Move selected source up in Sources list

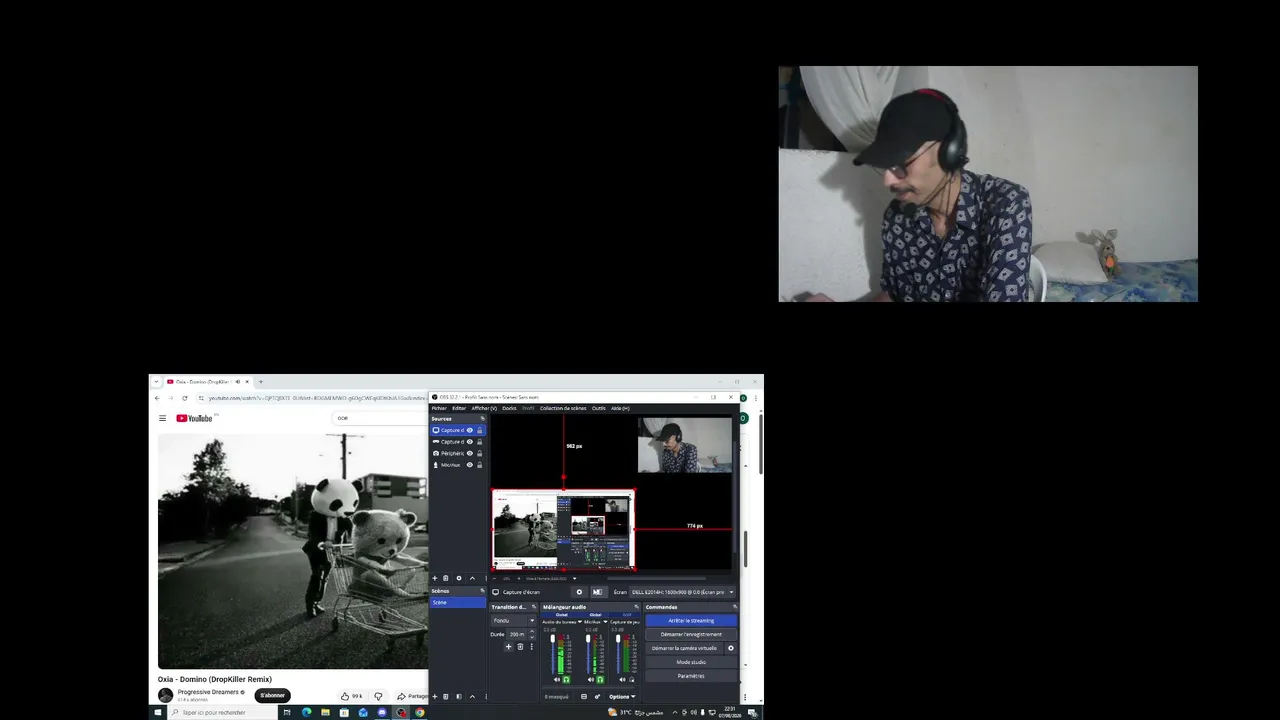coord(472,578)
